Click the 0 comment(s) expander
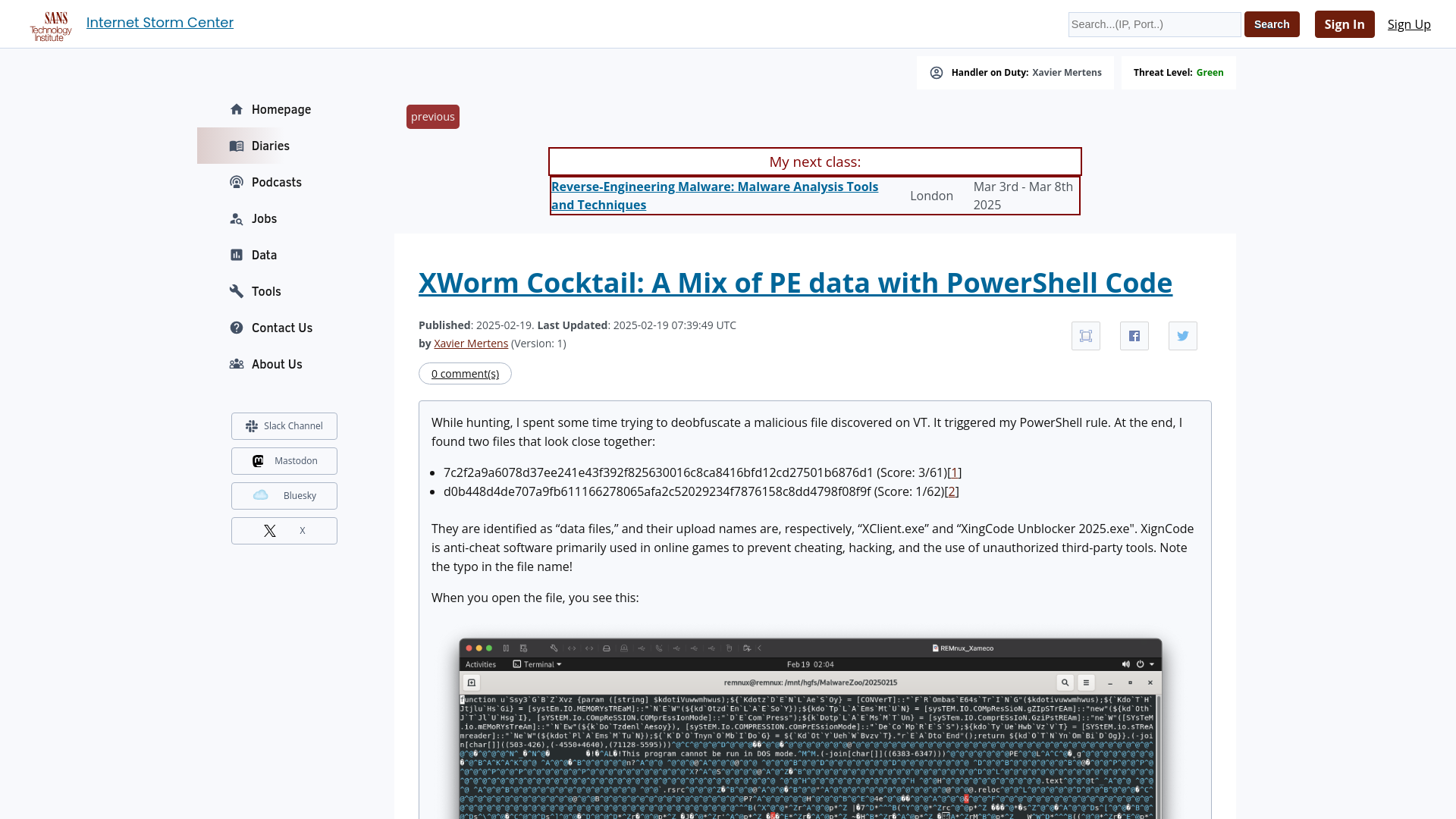 coord(465,373)
